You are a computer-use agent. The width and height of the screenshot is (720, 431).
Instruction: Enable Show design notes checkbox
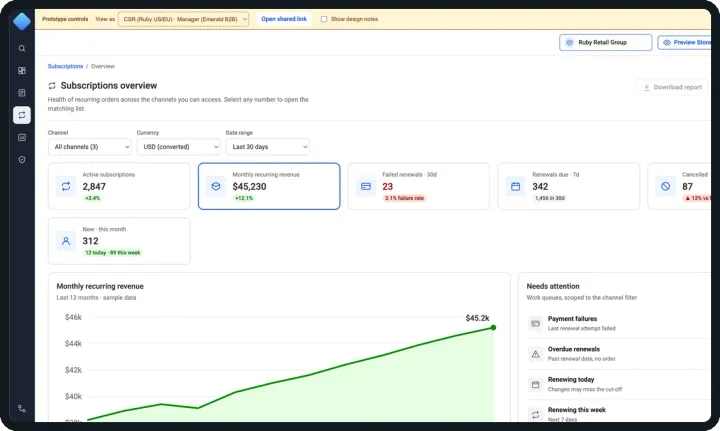(324, 19)
